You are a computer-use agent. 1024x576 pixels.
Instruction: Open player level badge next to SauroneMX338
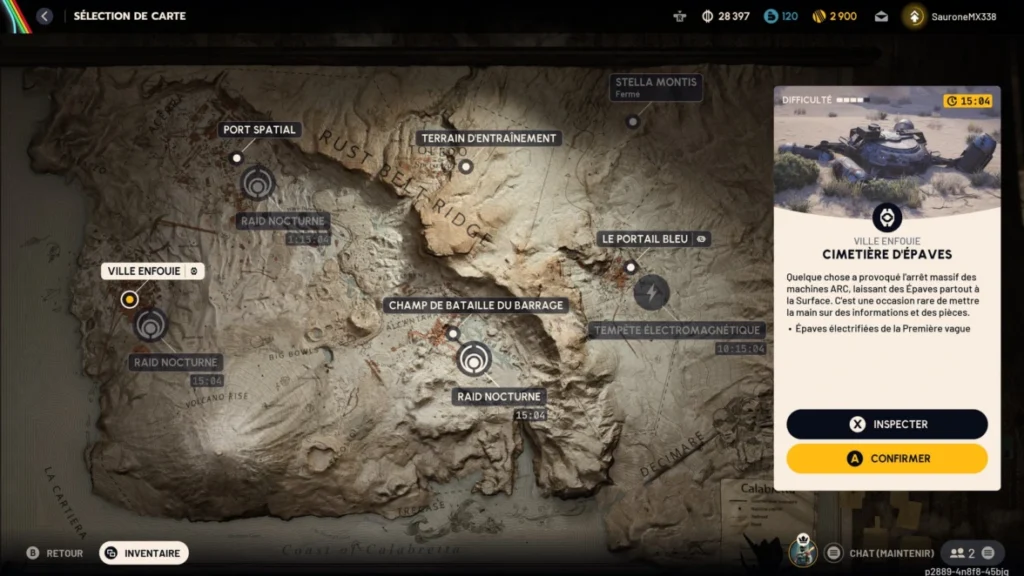click(x=914, y=16)
